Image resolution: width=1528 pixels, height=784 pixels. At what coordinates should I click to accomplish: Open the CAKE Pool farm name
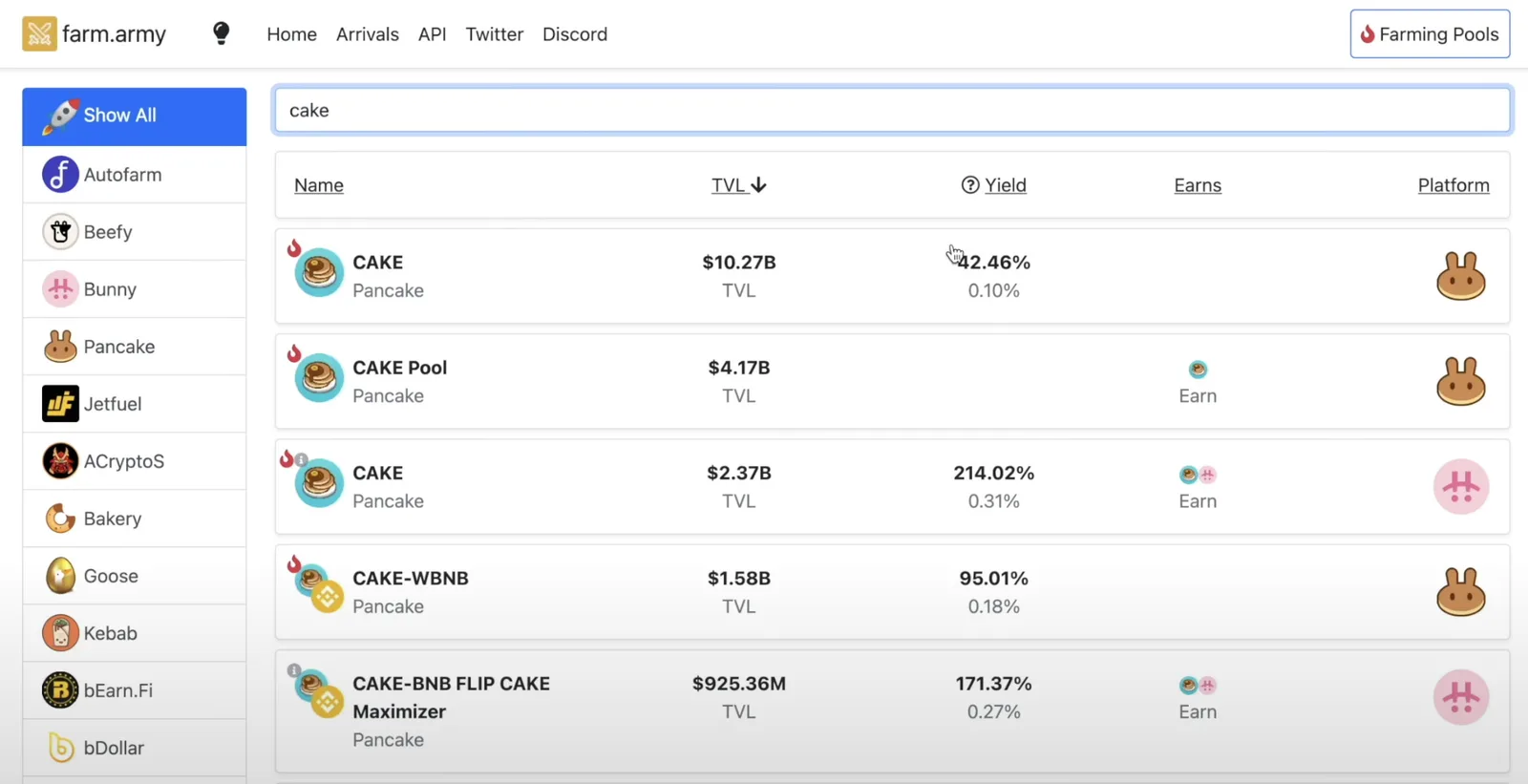(400, 368)
